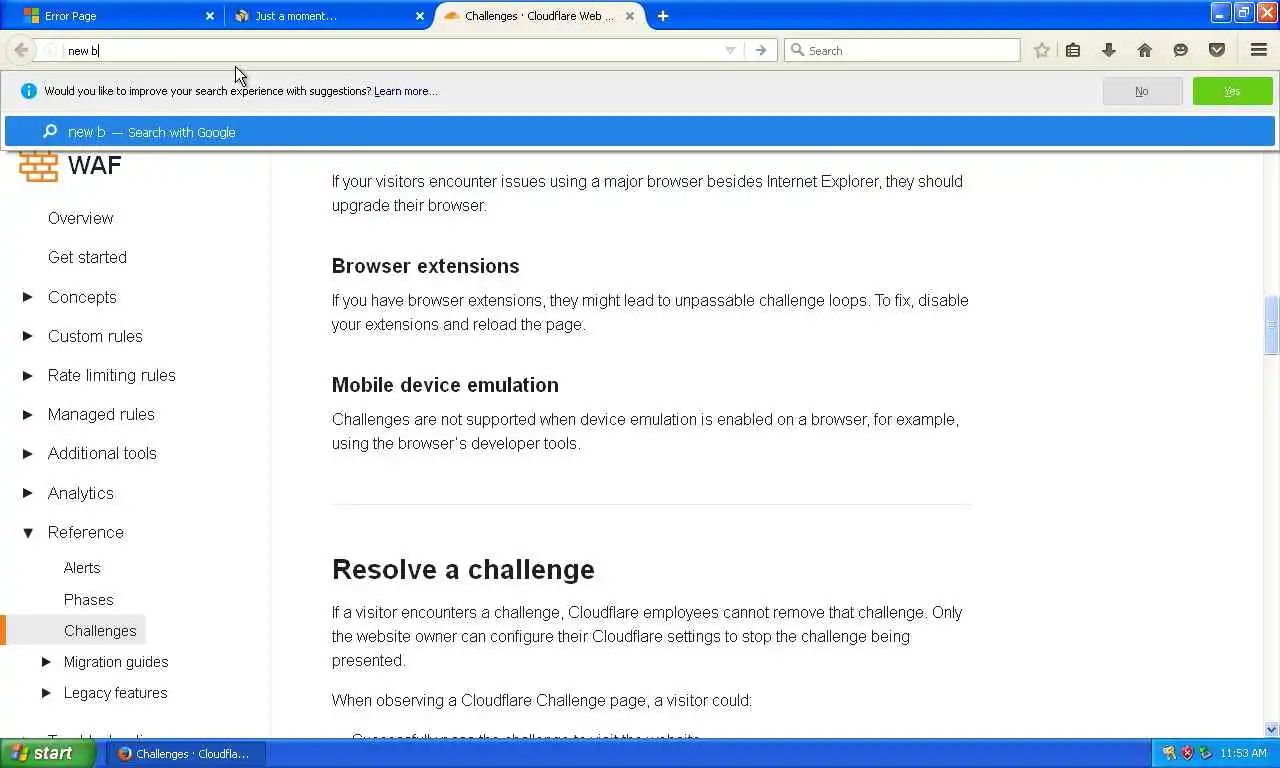Click the back arrow button
The width and height of the screenshot is (1280, 768).
21,50
